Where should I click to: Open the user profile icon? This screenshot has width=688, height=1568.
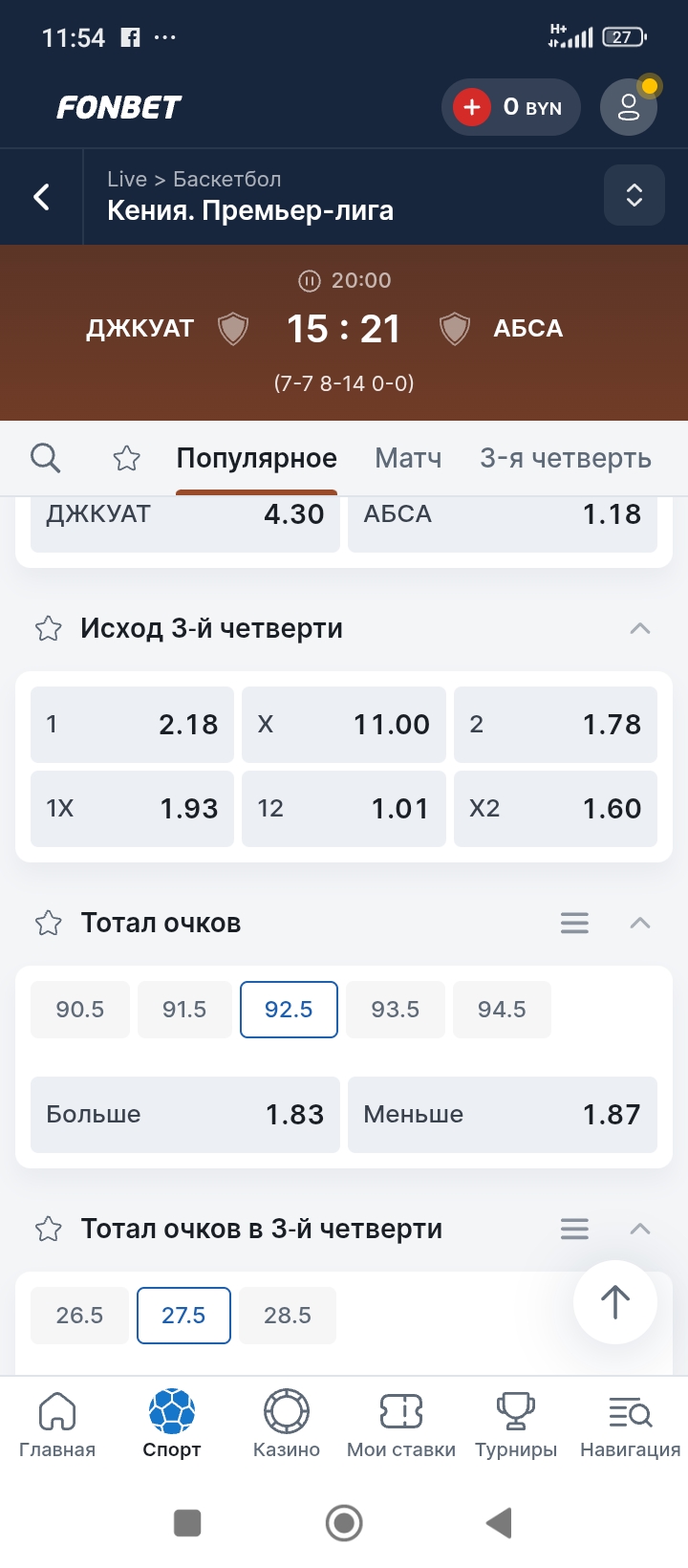click(628, 107)
